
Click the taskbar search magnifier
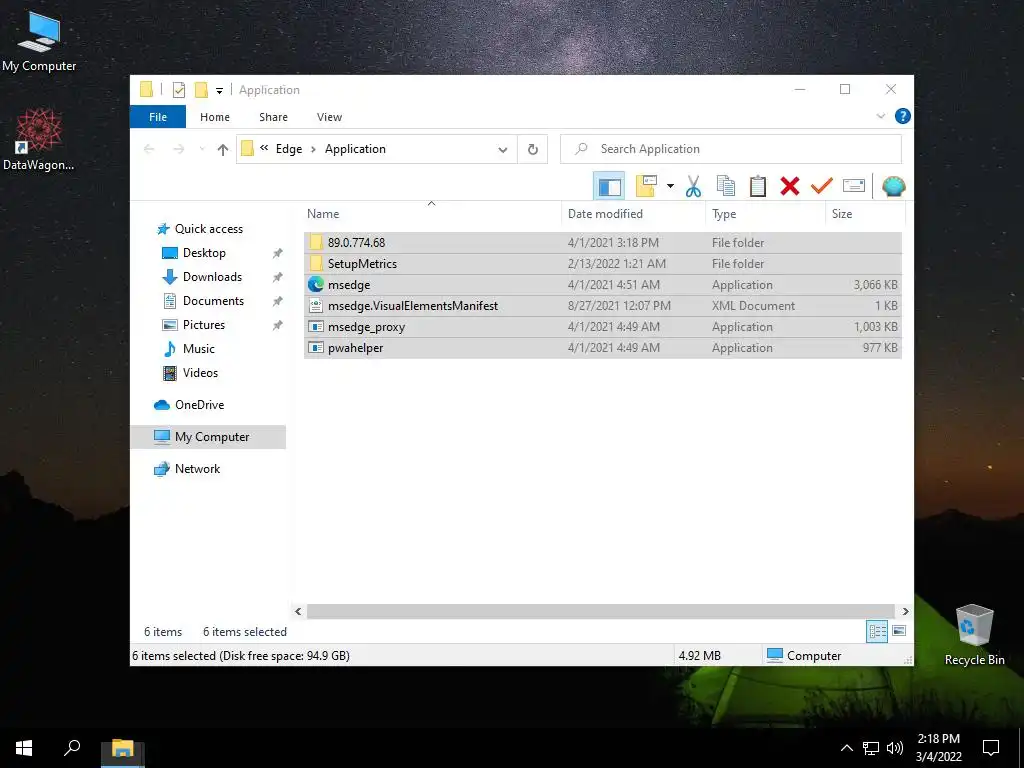(72, 748)
